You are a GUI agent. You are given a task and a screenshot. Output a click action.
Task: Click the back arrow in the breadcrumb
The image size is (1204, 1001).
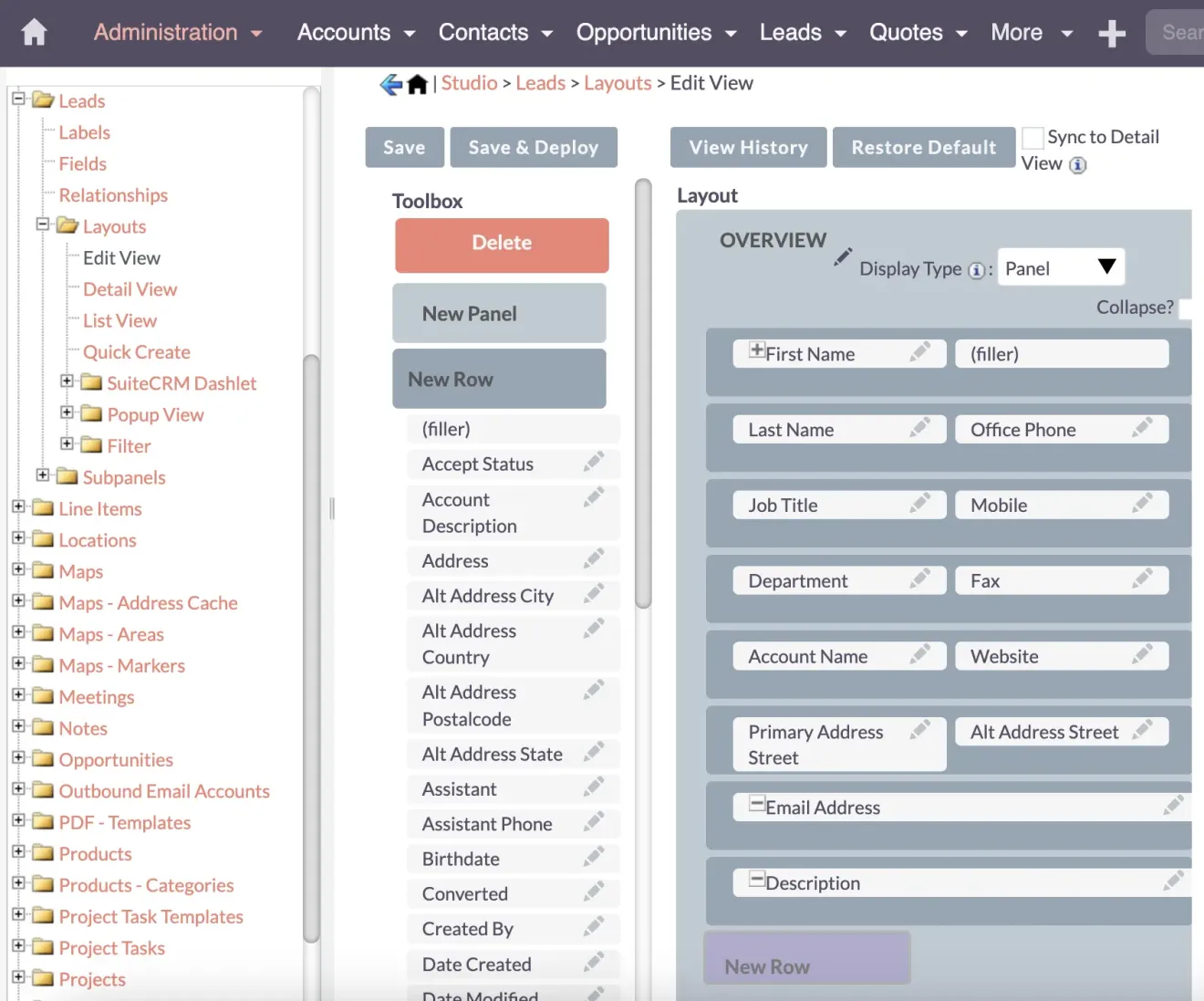(x=389, y=82)
